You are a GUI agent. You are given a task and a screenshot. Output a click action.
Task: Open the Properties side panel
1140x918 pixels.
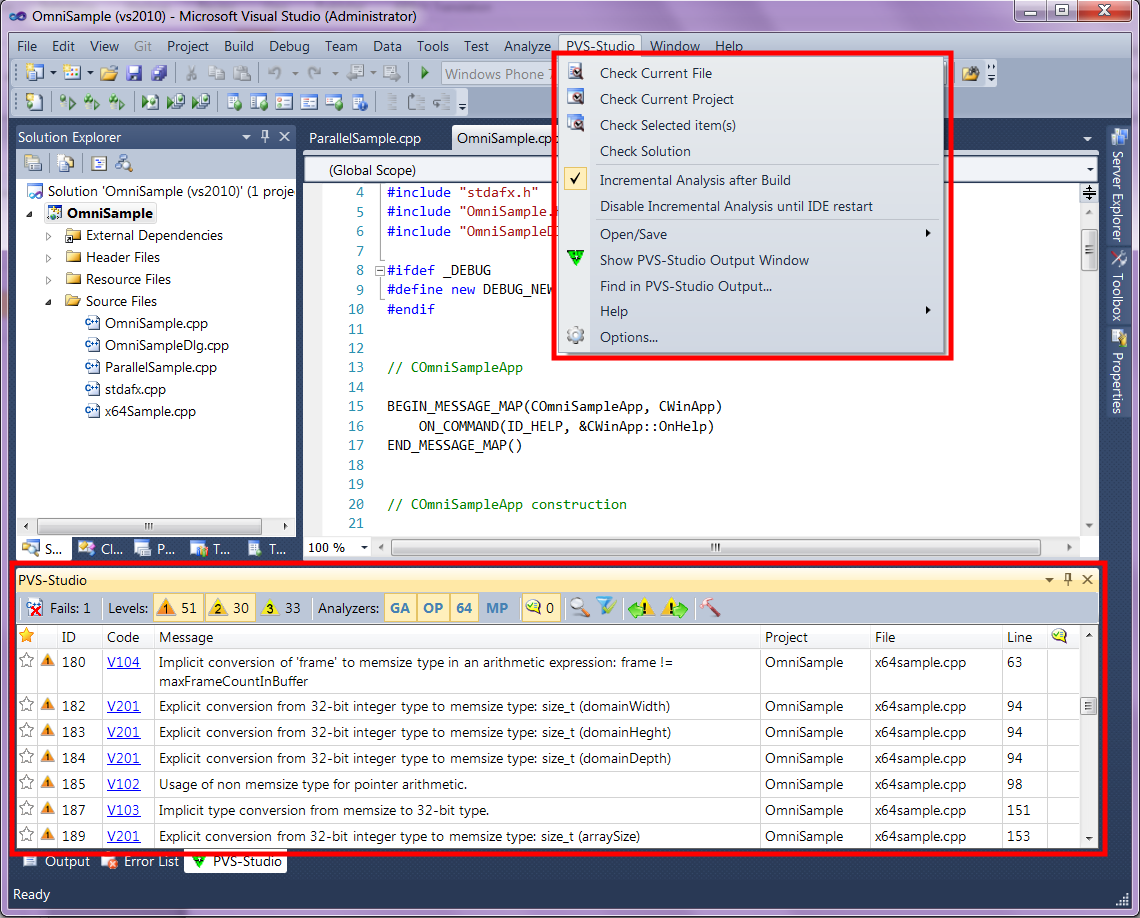1118,371
